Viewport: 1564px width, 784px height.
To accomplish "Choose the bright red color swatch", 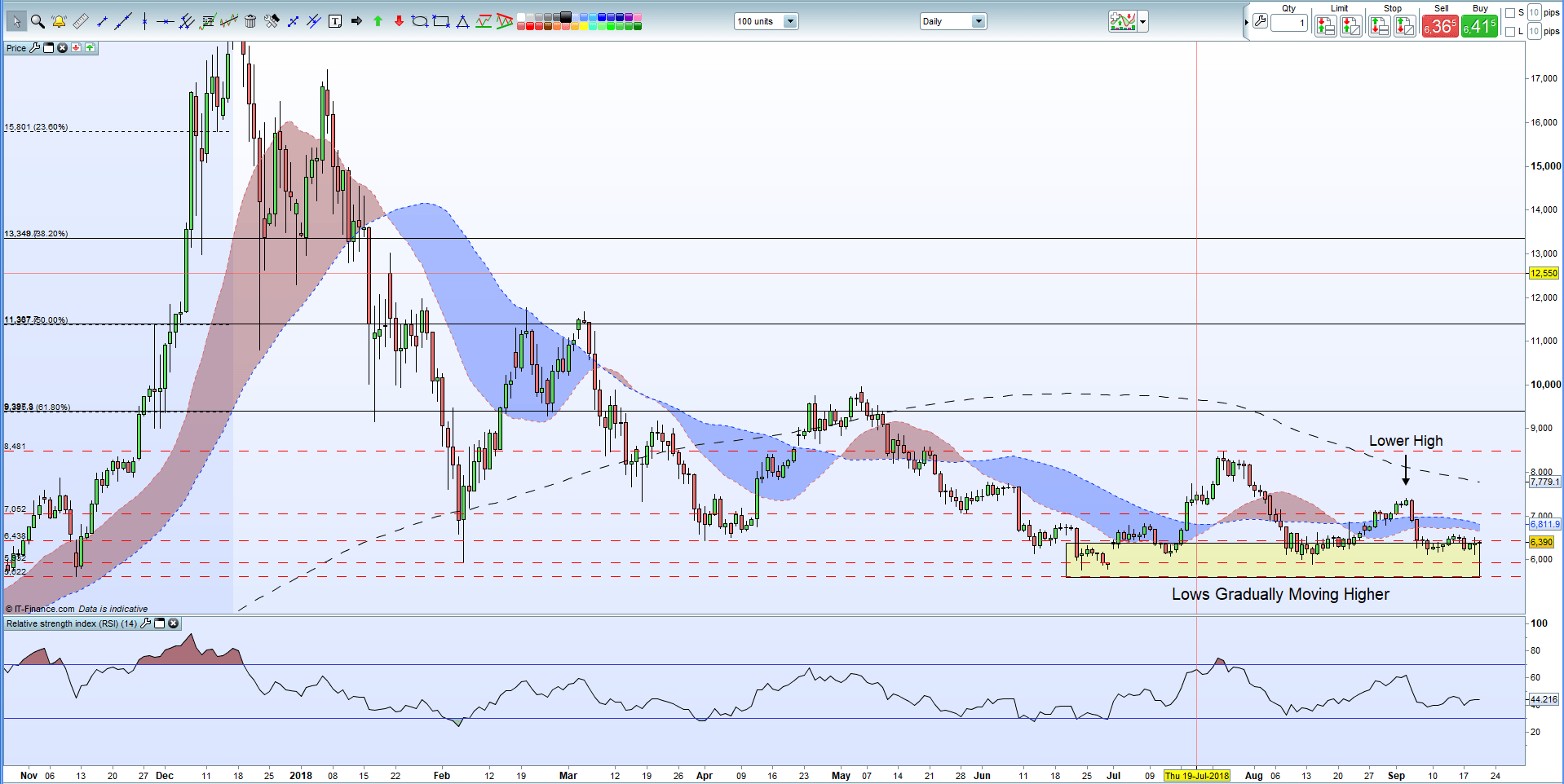I will pyautogui.click(x=529, y=25).
